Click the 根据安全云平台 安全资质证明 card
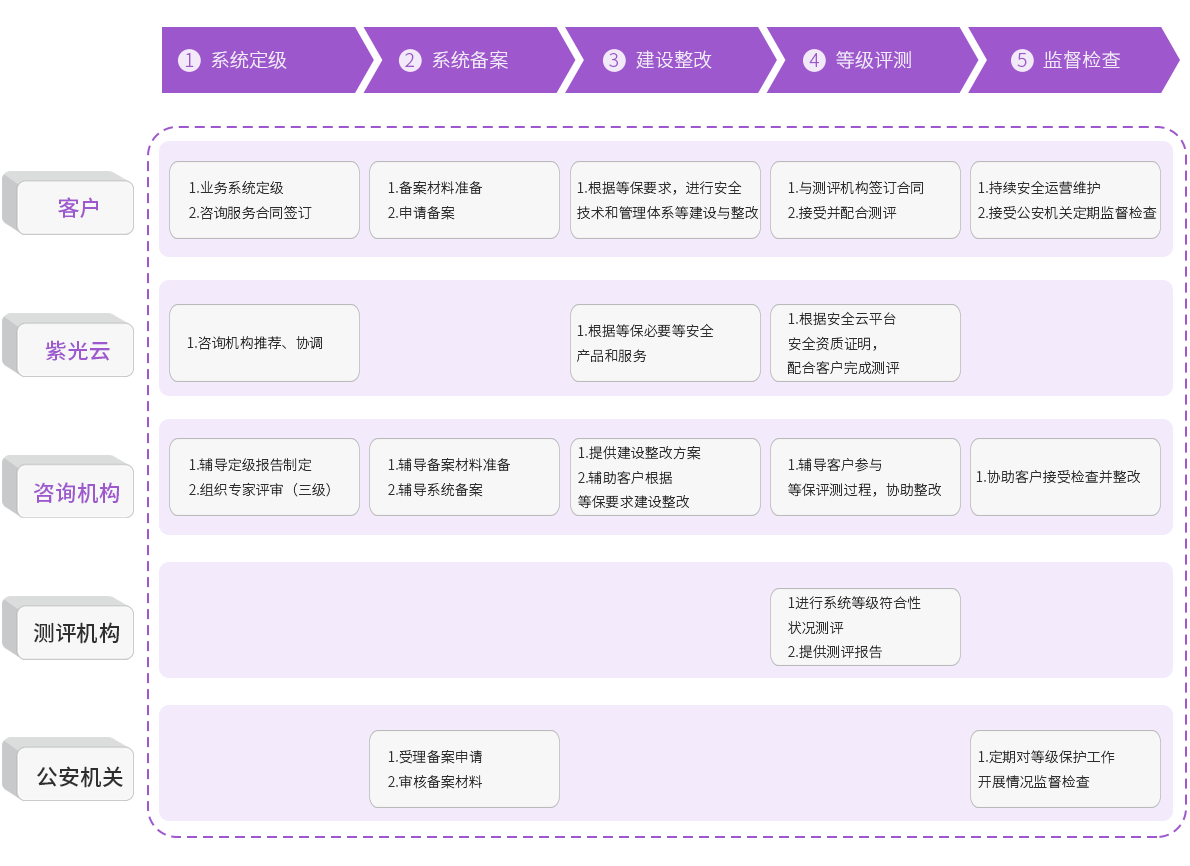The image size is (1190, 866). [x=865, y=343]
